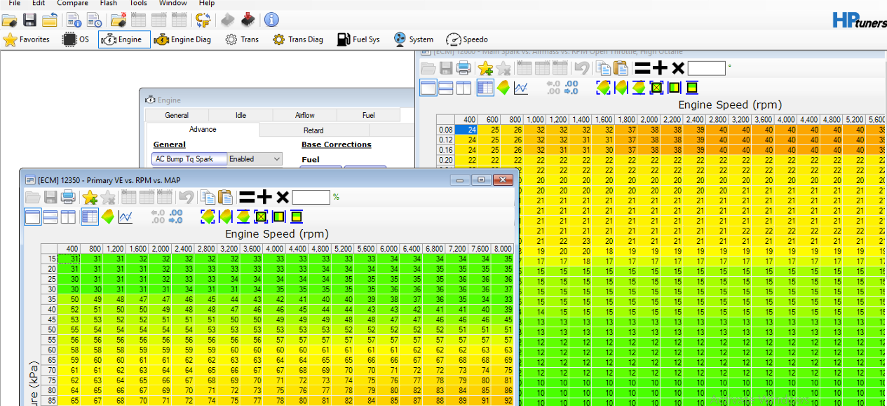Open the tune file history clock icon
Viewport: 887px width, 406px height.
click(94, 21)
